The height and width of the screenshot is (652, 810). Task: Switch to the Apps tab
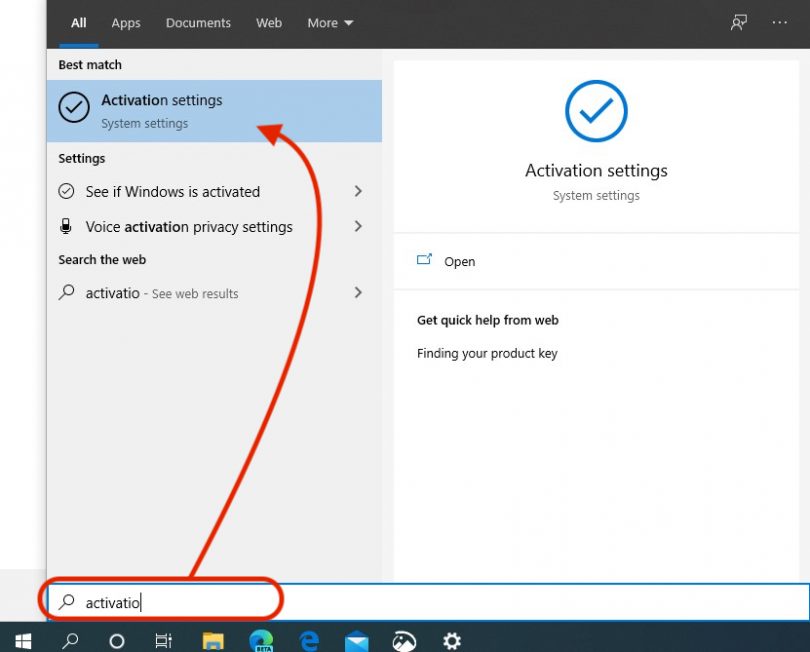[125, 22]
